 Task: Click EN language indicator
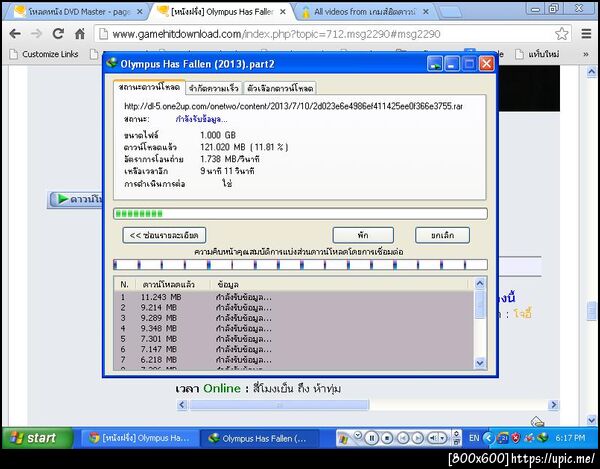(474, 438)
